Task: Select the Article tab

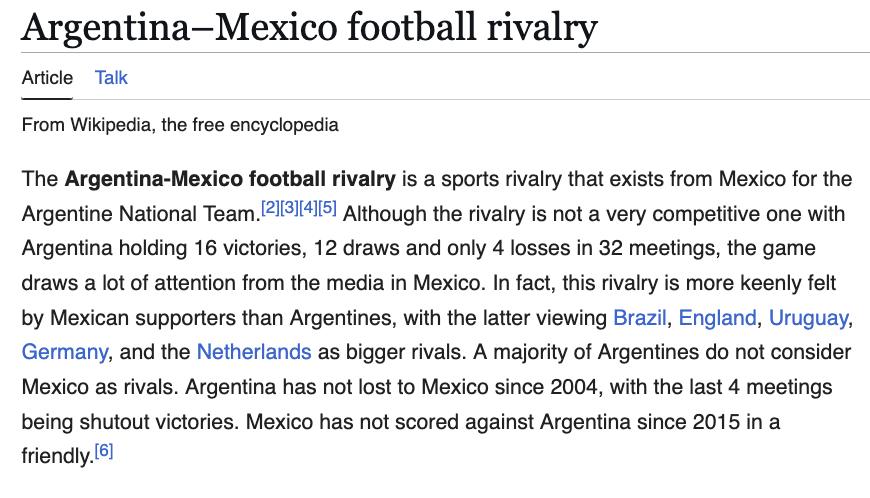Action: pos(47,78)
